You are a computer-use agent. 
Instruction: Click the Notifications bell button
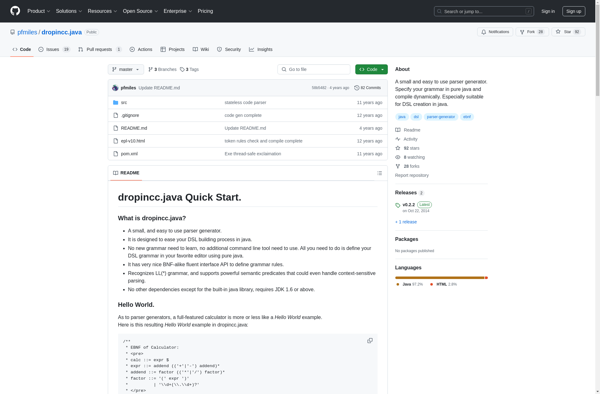pos(495,32)
